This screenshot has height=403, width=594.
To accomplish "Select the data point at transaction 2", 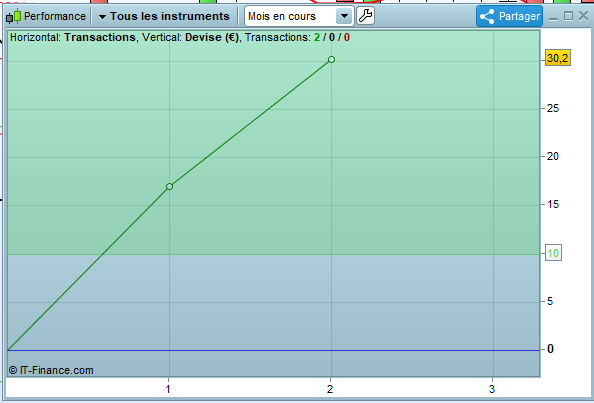I will pos(331,59).
